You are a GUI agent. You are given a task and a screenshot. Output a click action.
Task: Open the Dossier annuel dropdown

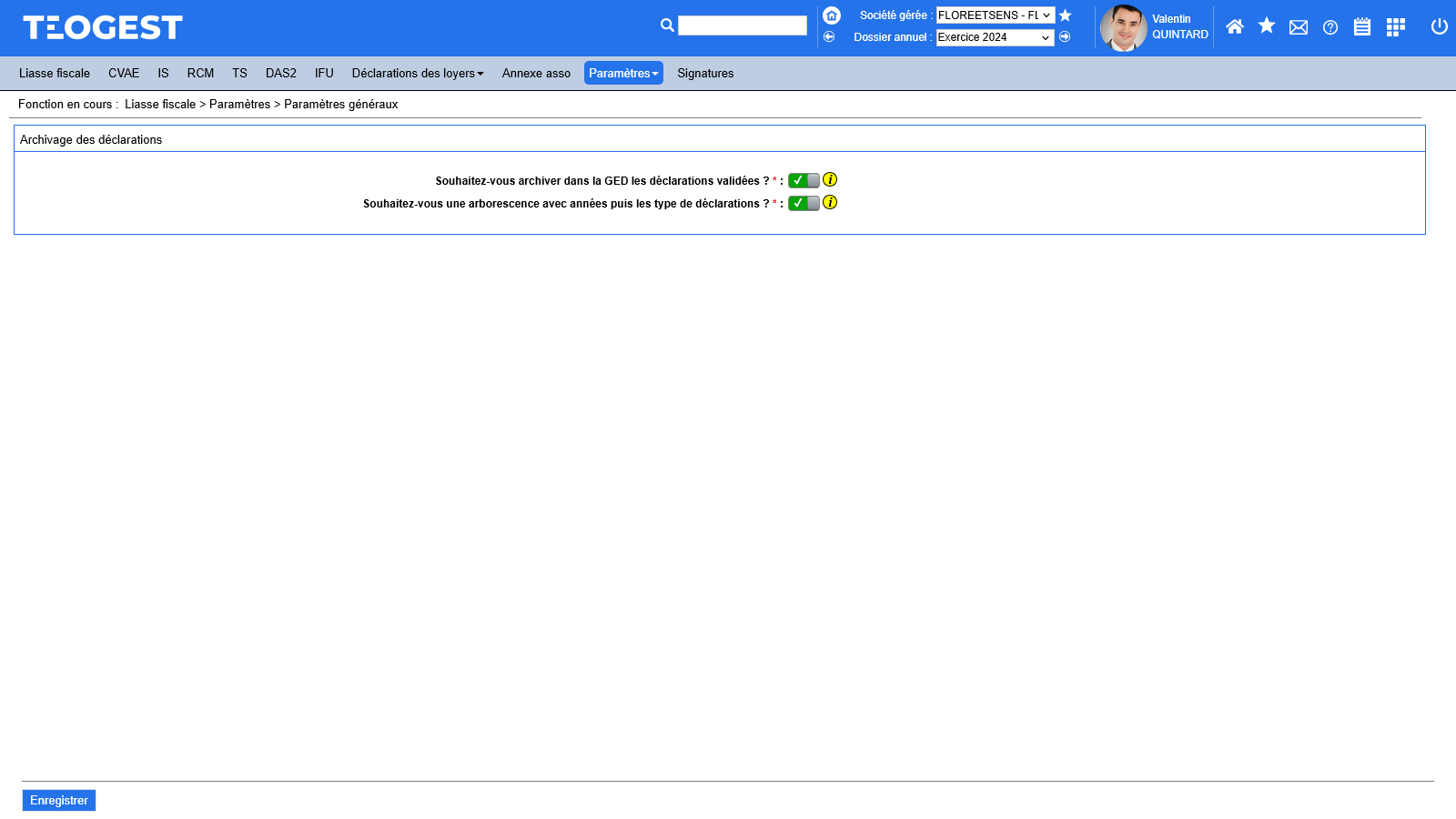995,37
